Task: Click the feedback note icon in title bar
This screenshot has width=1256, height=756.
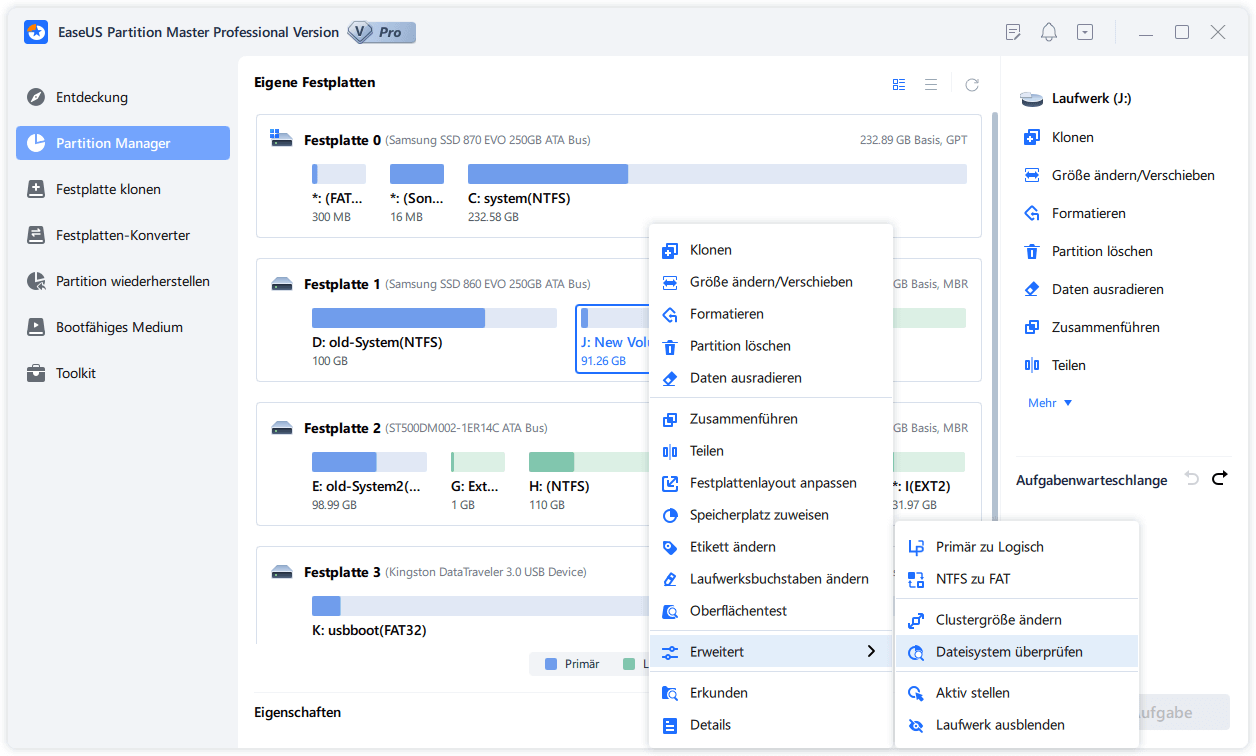Action: pyautogui.click(x=1013, y=32)
